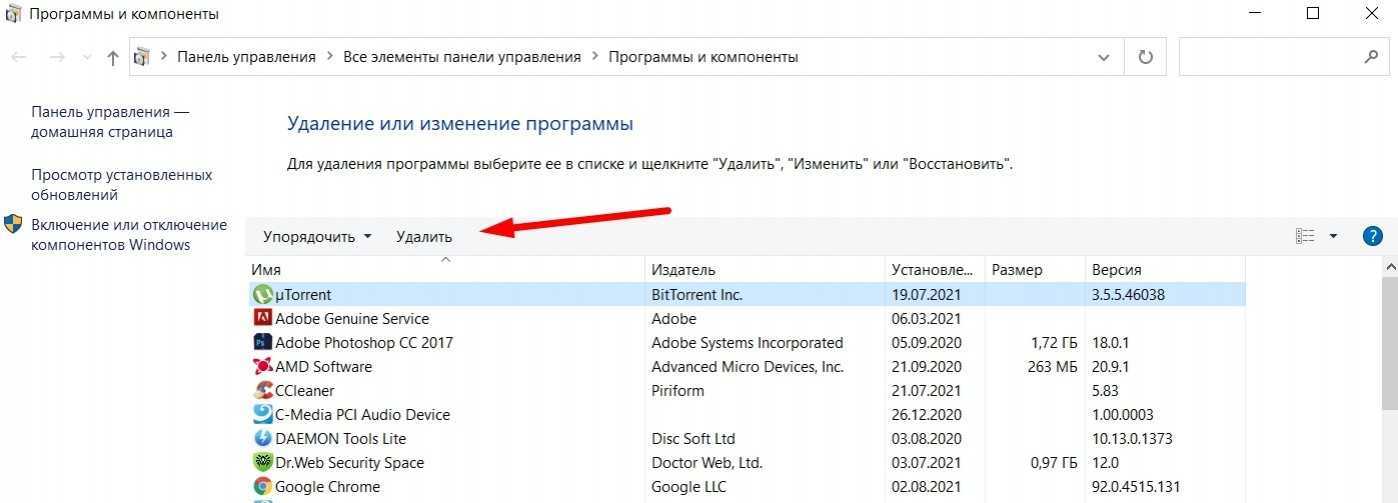1398x503 pixels.
Task: Go up one level with up arrow
Action: [x=112, y=58]
